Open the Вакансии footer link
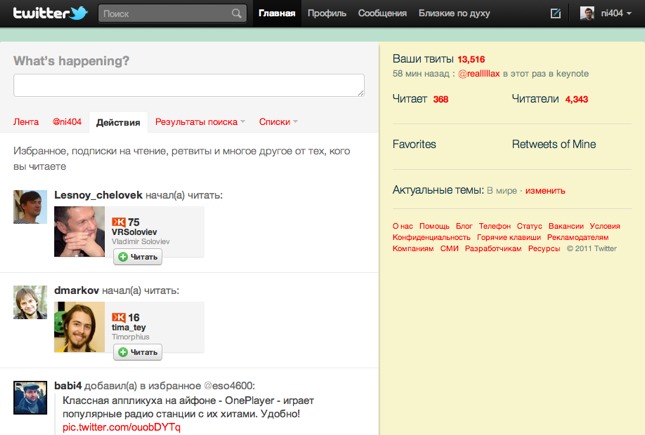 coord(566,226)
